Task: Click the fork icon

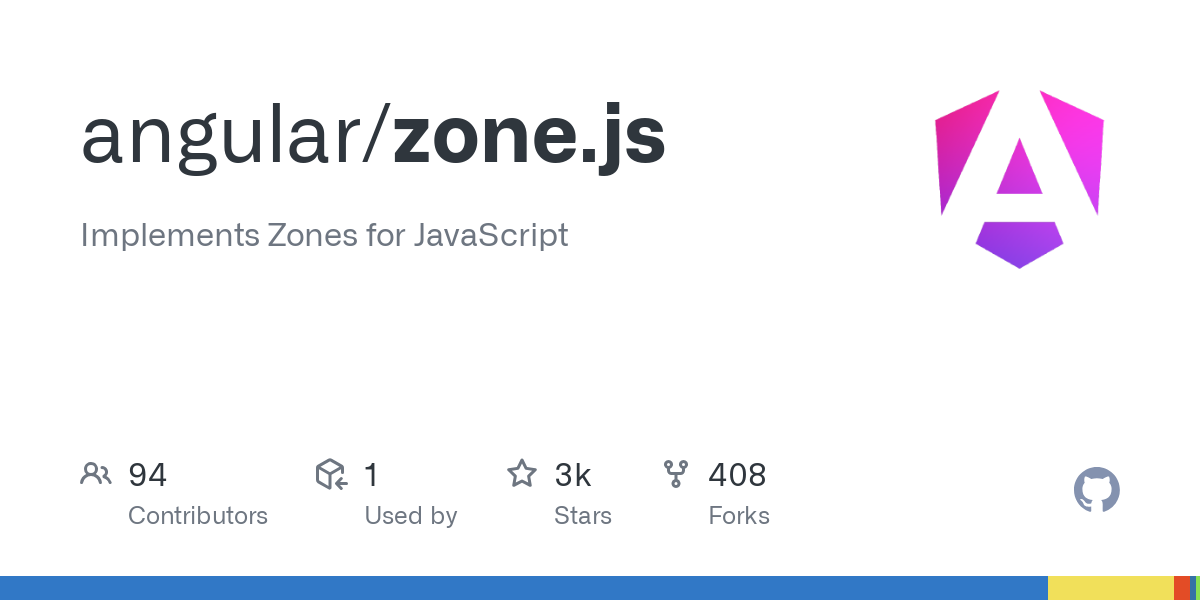Action: click(x=676, y=474)
